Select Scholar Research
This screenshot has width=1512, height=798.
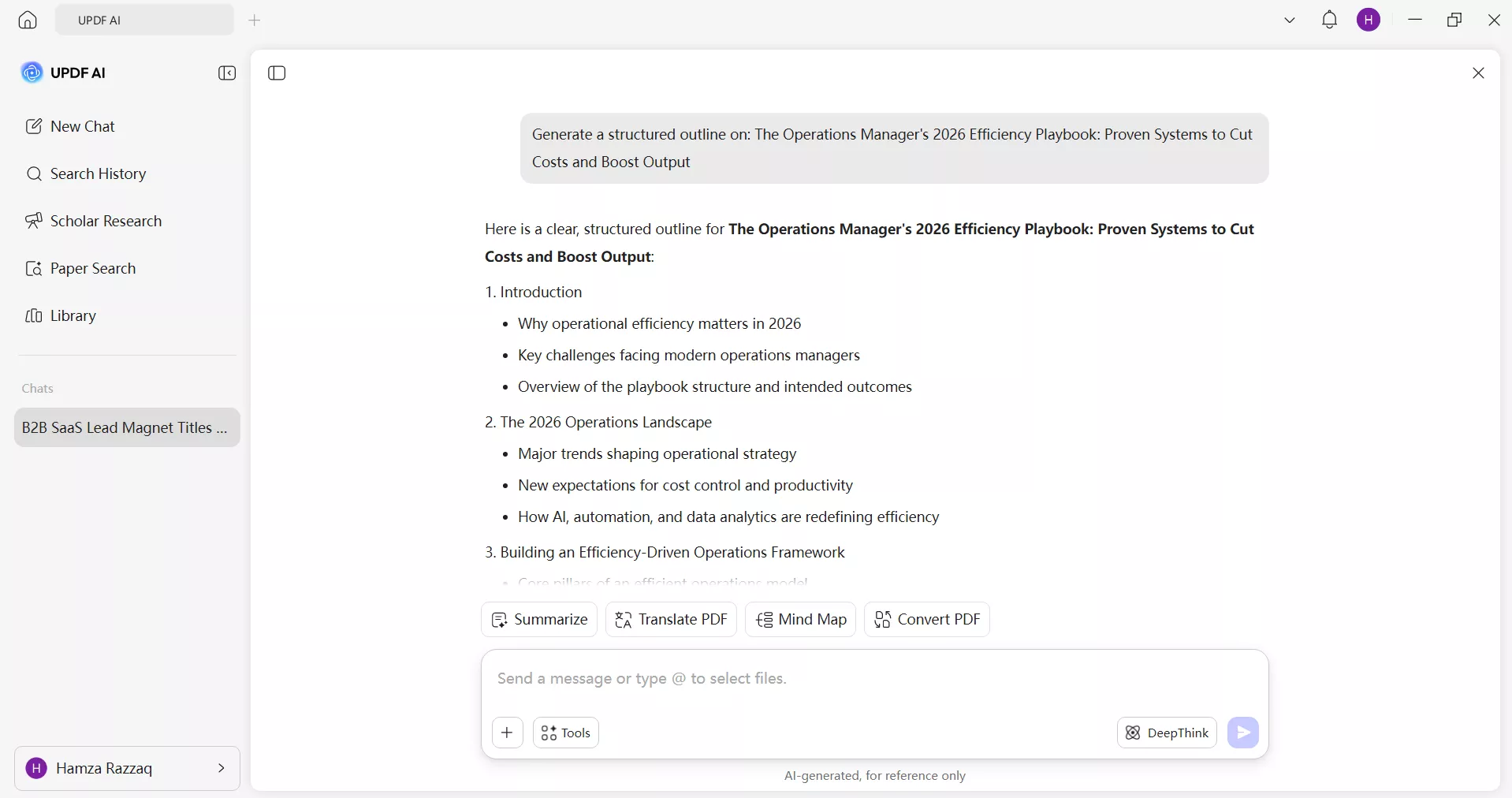point(106,221)
